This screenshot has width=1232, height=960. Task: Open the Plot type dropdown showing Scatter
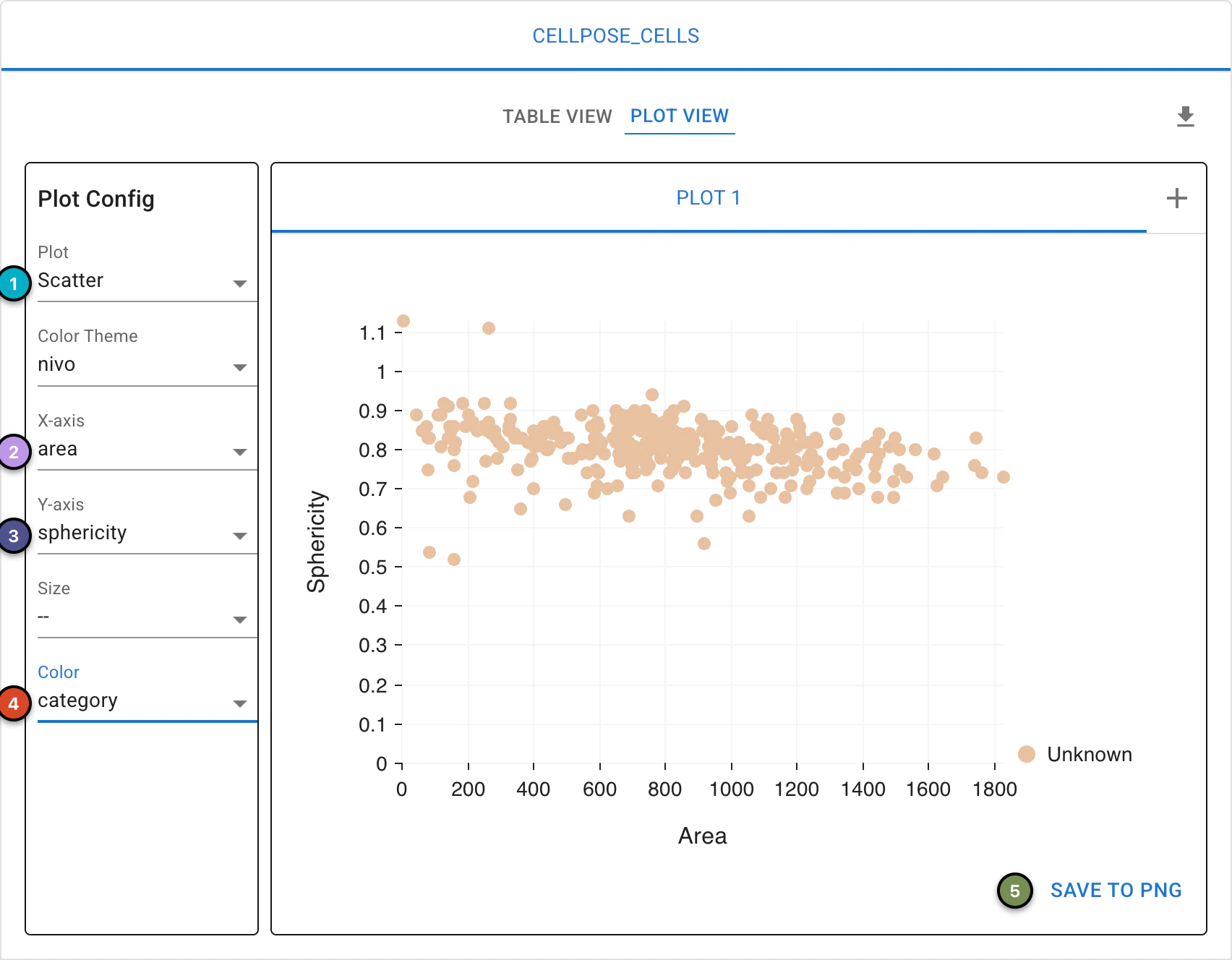coord(147,280)
